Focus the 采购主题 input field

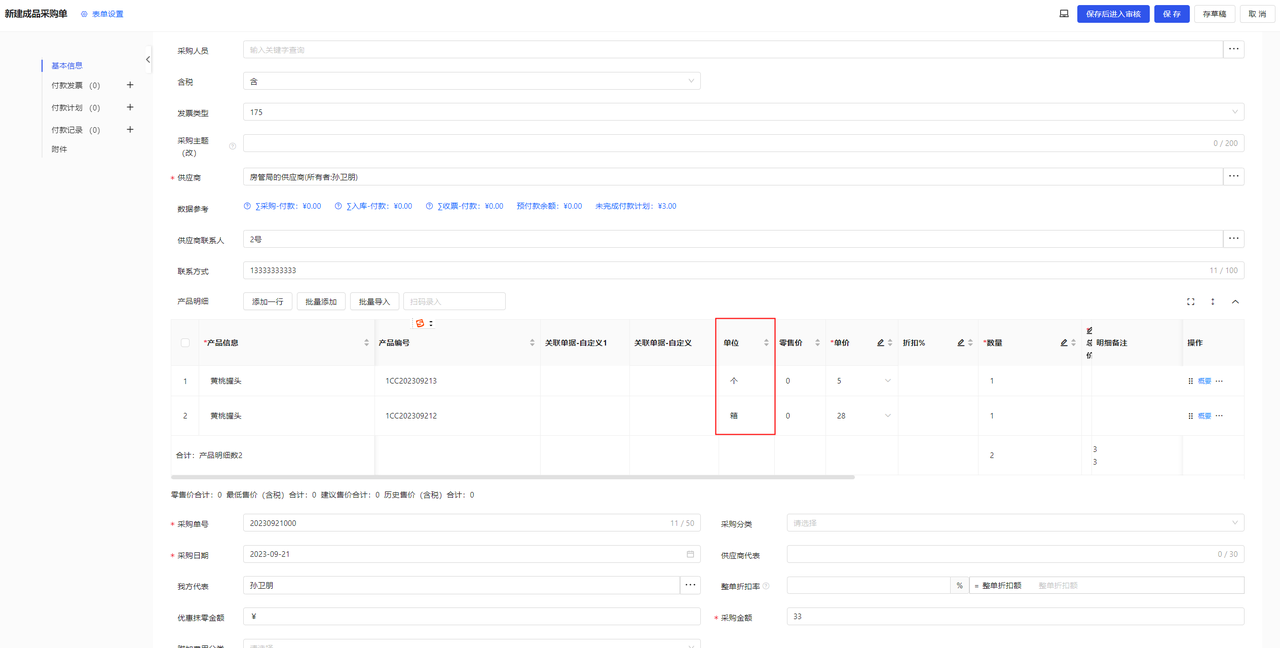(x=744, y=143)
